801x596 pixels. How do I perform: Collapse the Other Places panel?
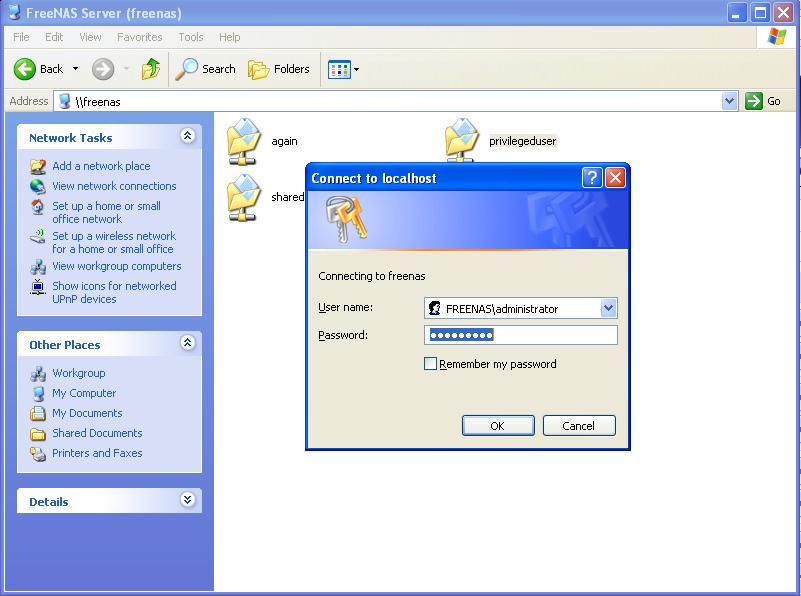(187, 343)
